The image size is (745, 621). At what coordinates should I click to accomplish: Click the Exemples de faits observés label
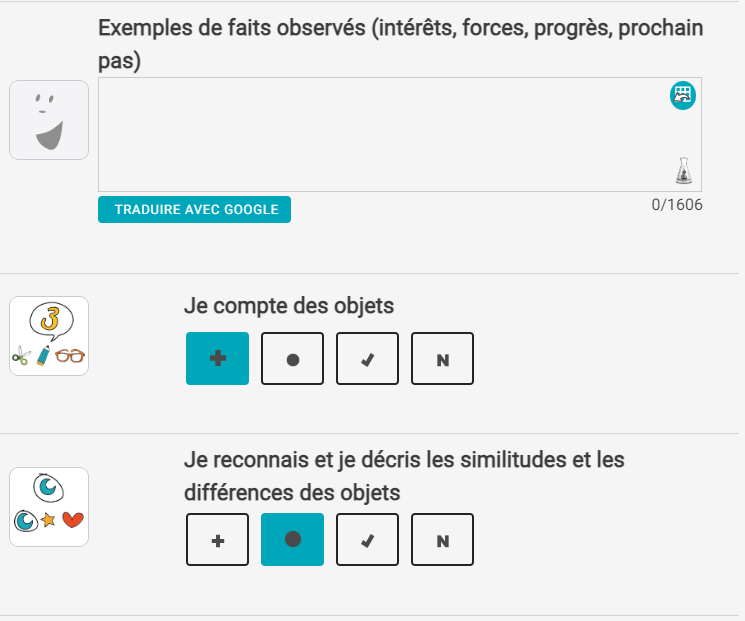401,44
